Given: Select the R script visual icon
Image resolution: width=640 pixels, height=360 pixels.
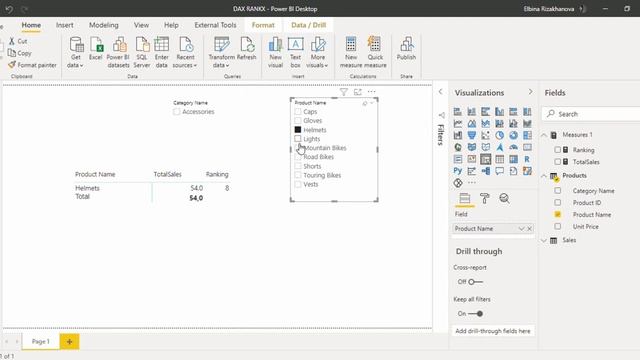Looking at the screenshot, I should click(527, 159).
